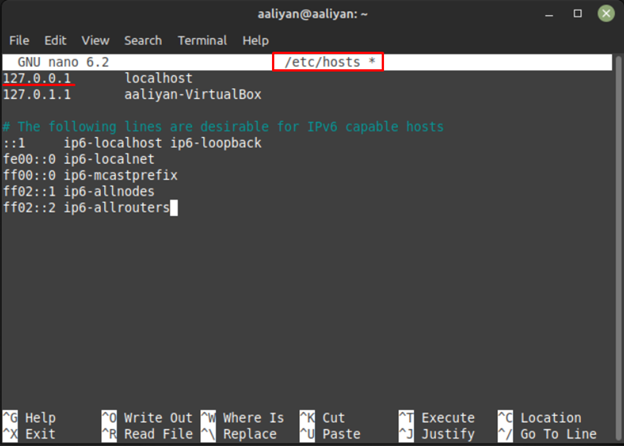This screenshot has width=624, height=446.
Task: Click the ^T Execute shortcut
Action: click(x=437, y=418)
